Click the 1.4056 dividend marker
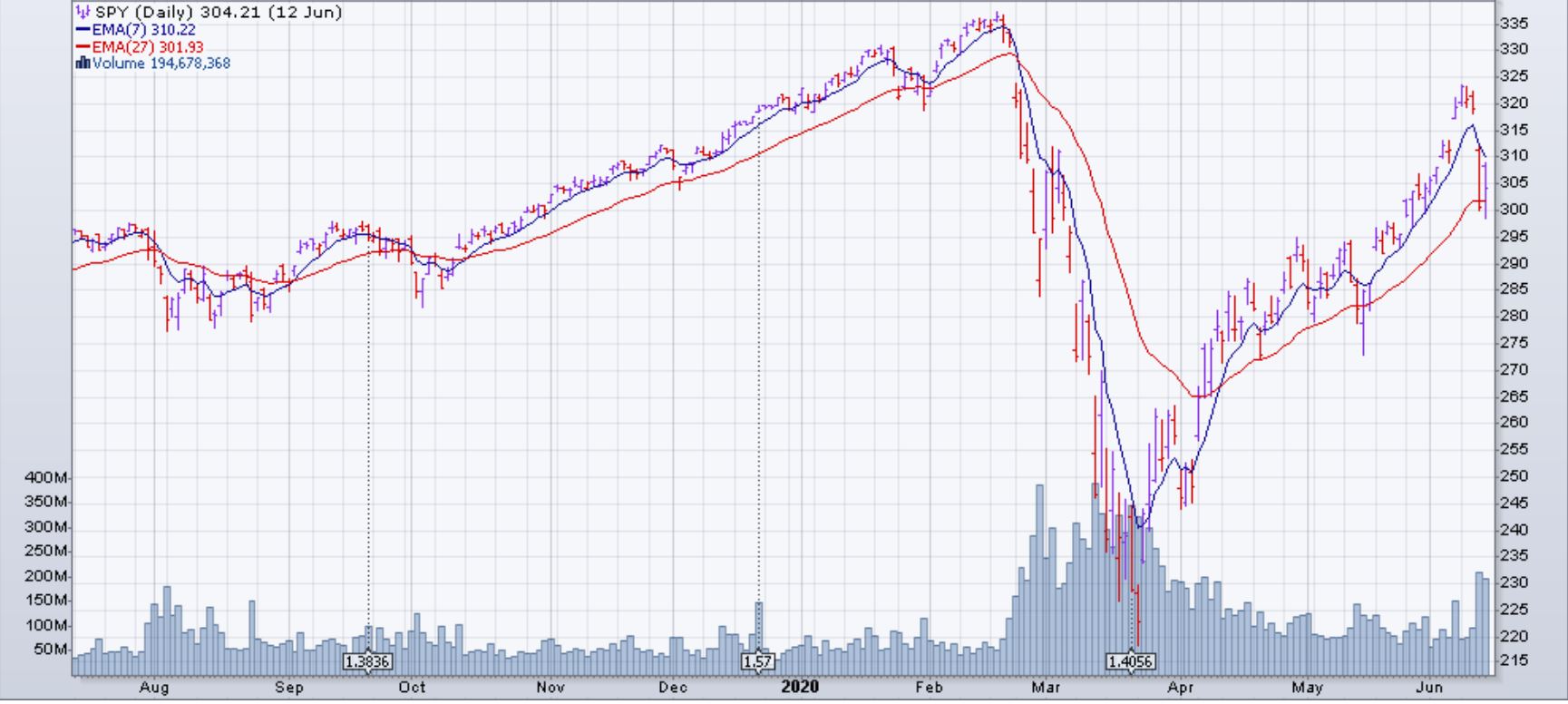The width and height of the screenshot is (1568, 704). (1130, 662)
